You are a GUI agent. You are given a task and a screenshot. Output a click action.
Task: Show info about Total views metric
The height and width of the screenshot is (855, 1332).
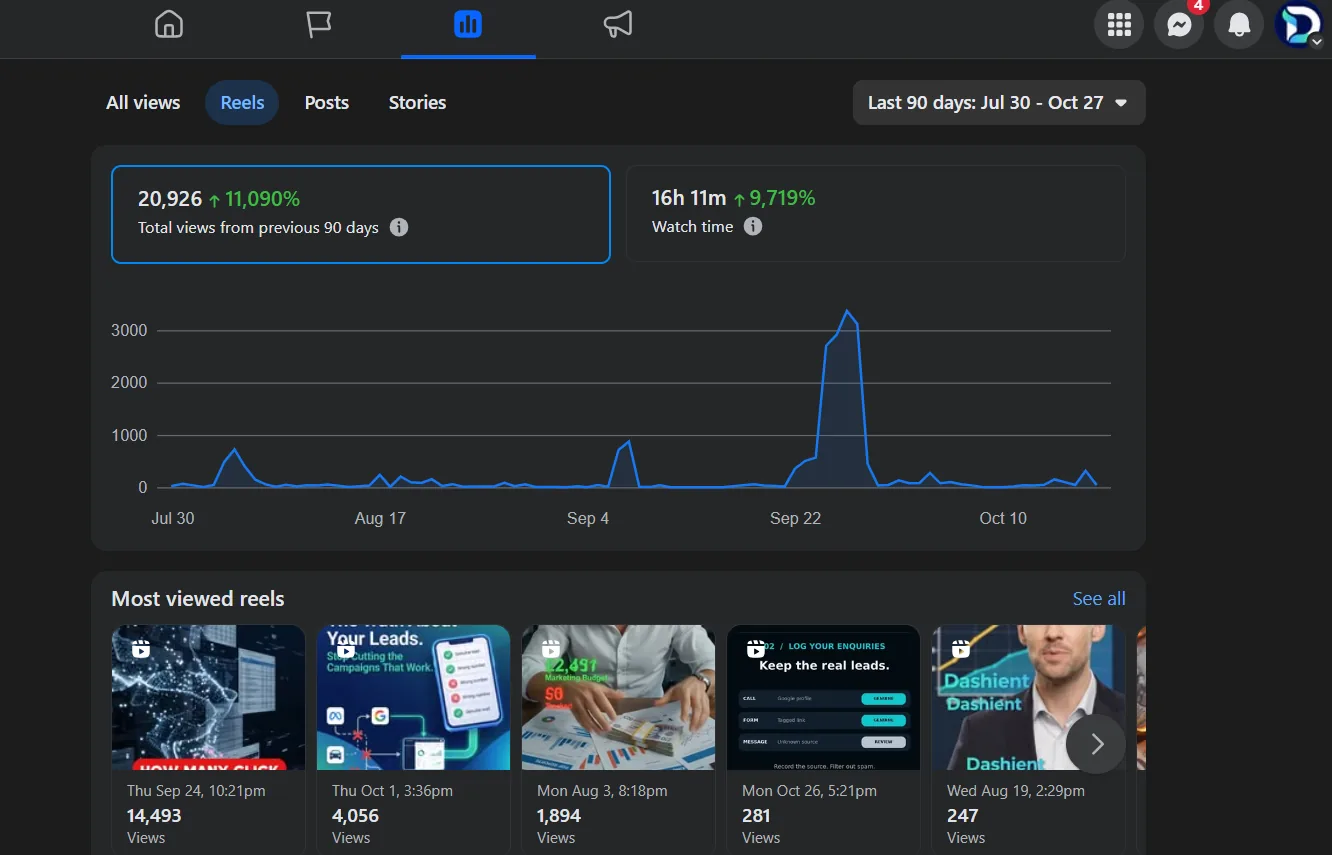(398, 227)
